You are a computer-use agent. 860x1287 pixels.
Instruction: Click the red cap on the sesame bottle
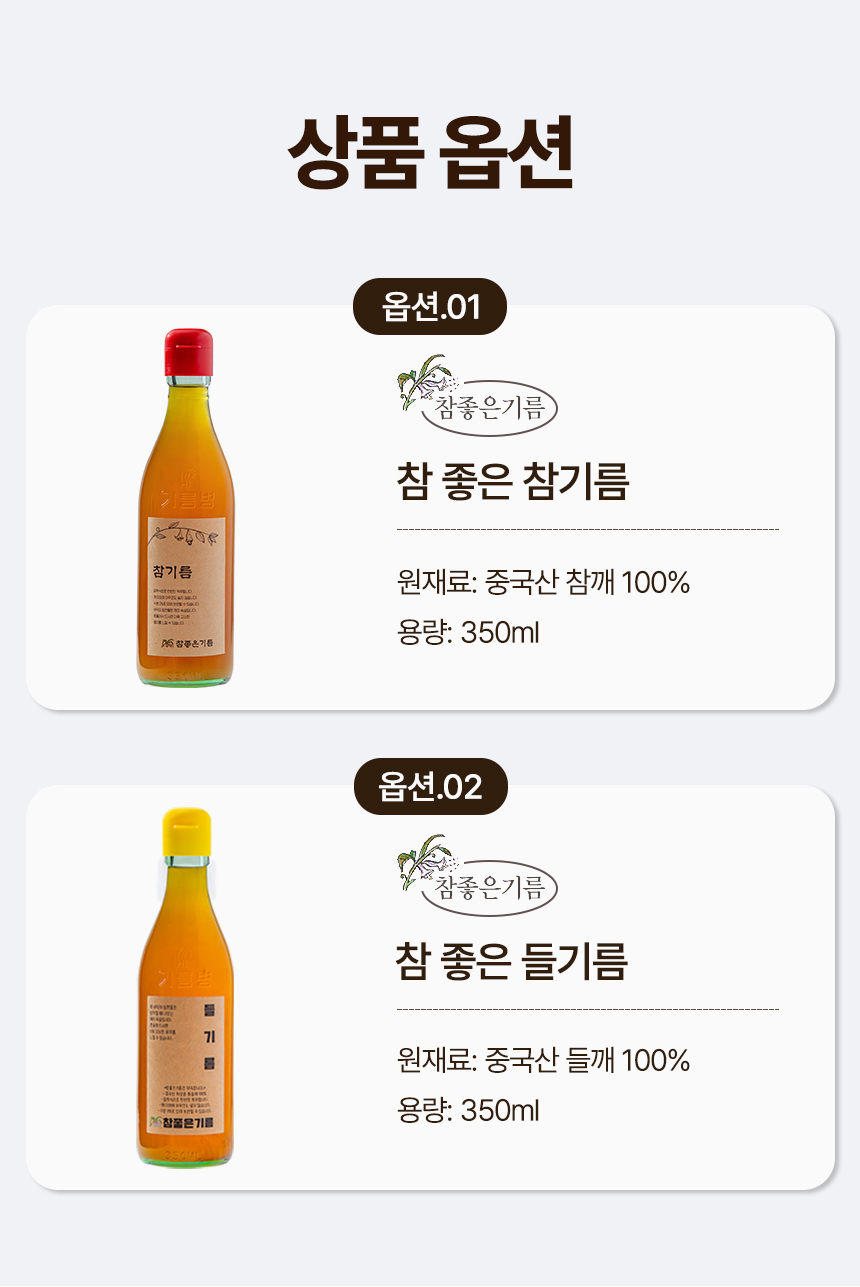point(189,352)
